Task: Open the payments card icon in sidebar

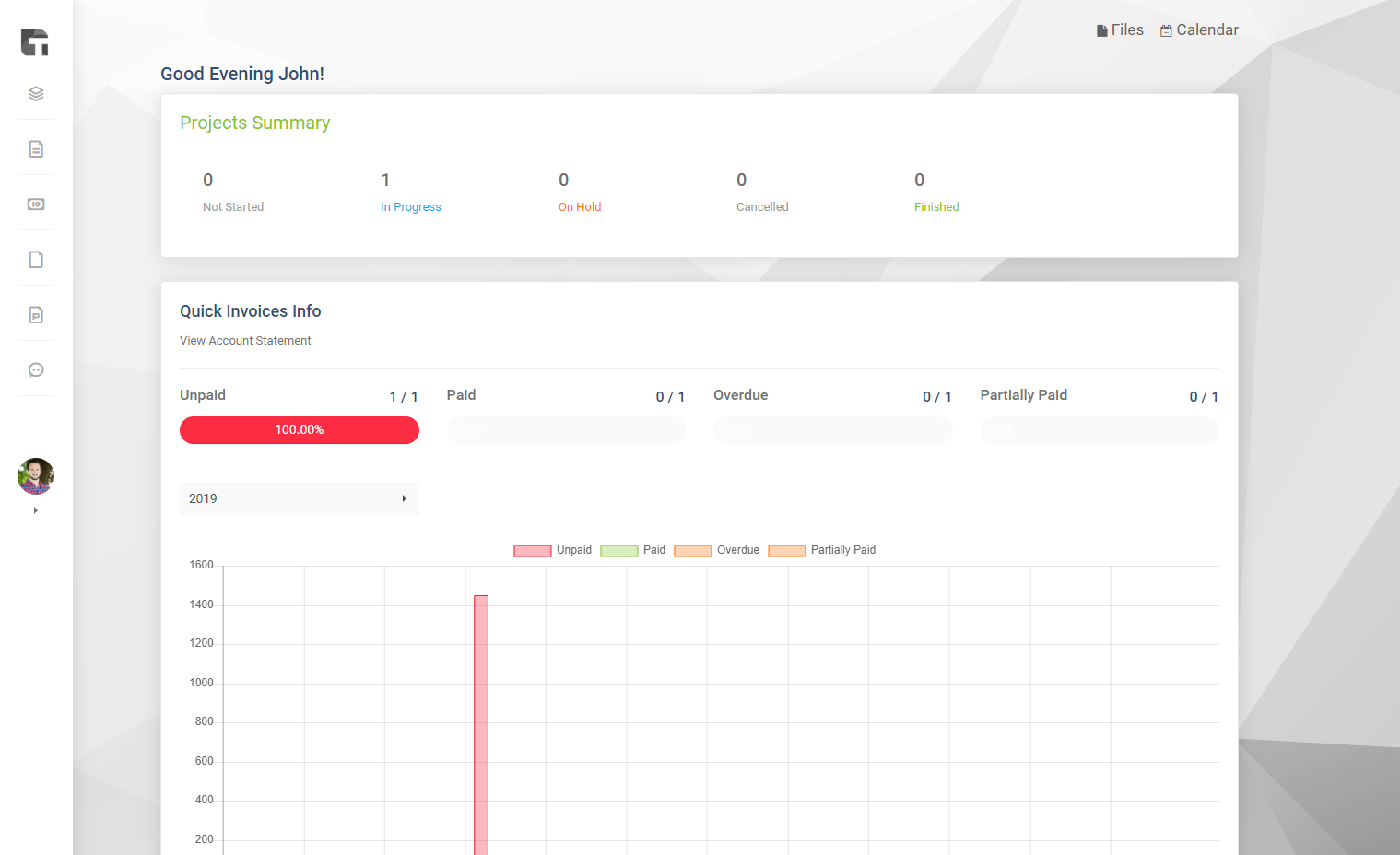Action: pyautogui.click(x=35, y=203)
